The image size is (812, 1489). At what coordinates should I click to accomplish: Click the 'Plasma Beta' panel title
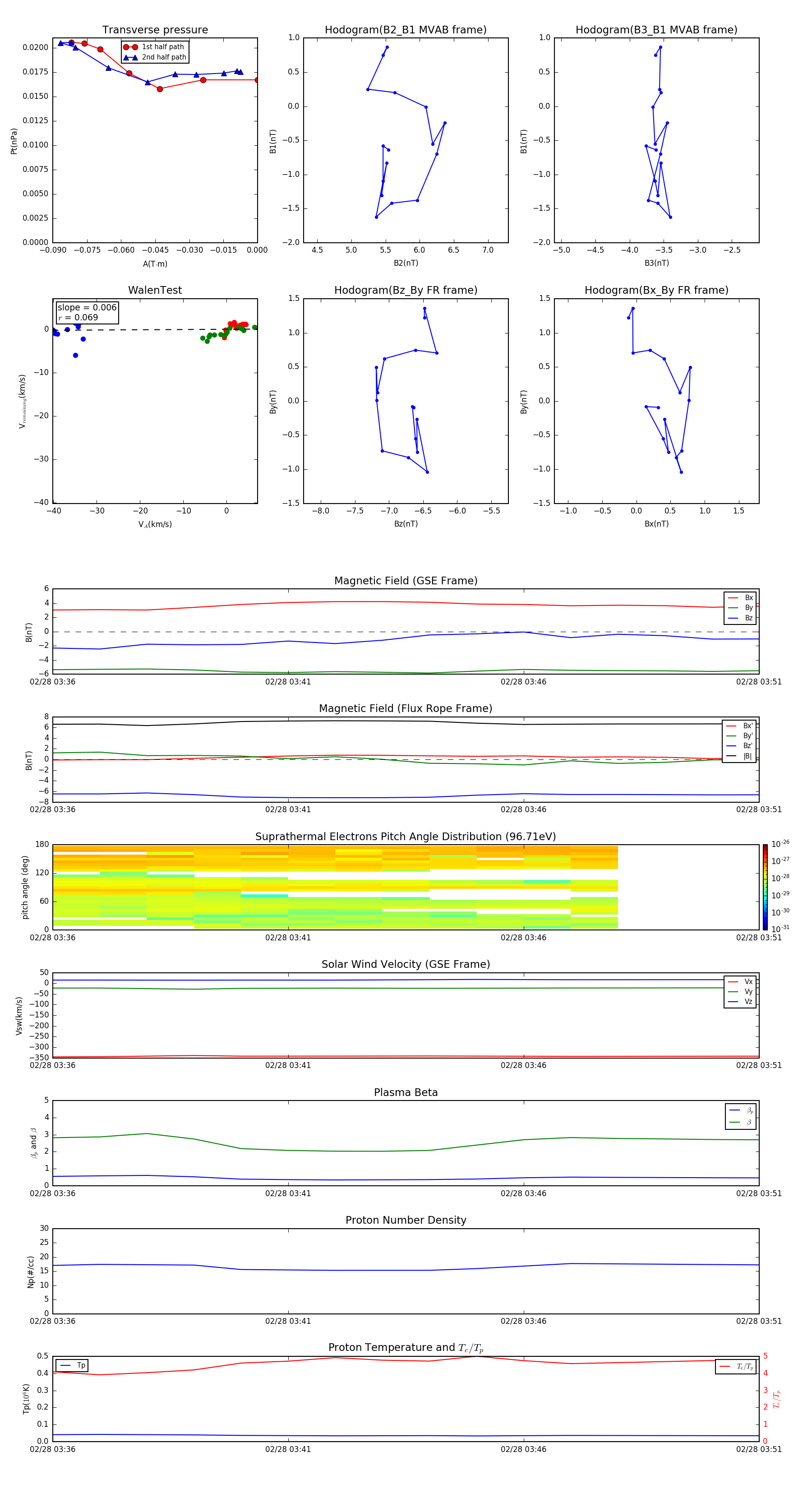[x=406, y=1092]
